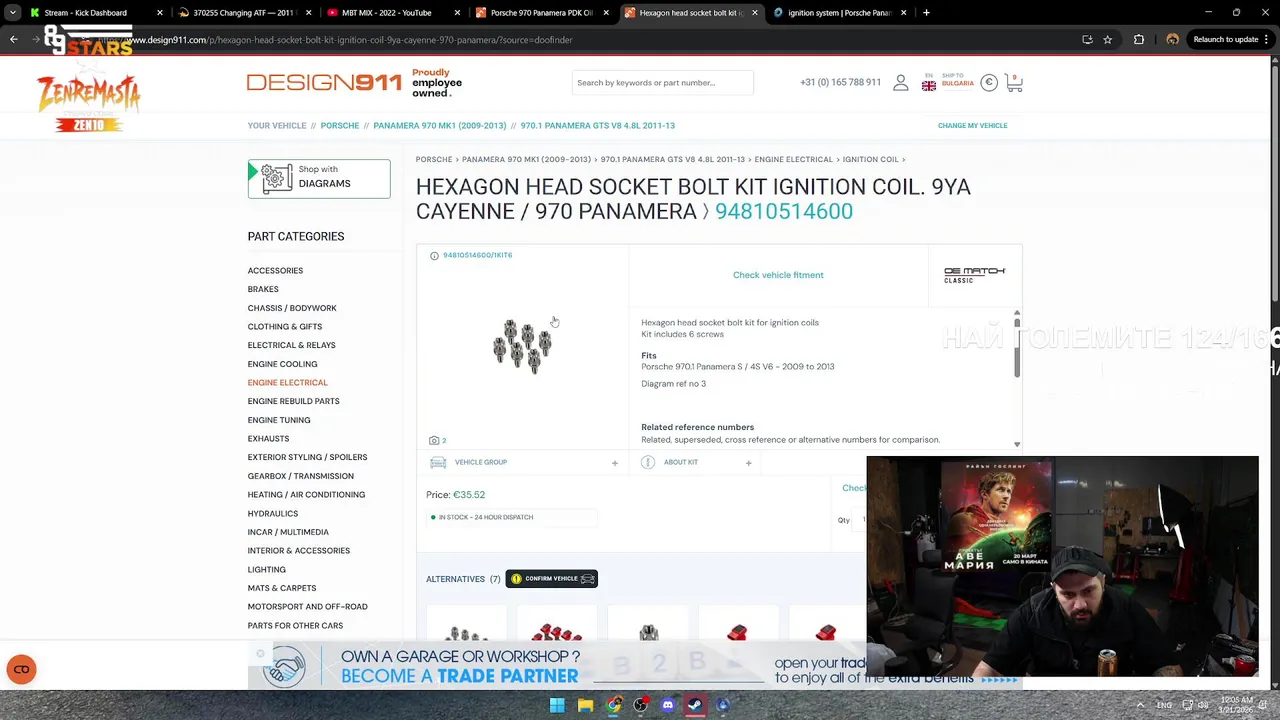Click the Become a Trade Partner banner

point(634,666)
